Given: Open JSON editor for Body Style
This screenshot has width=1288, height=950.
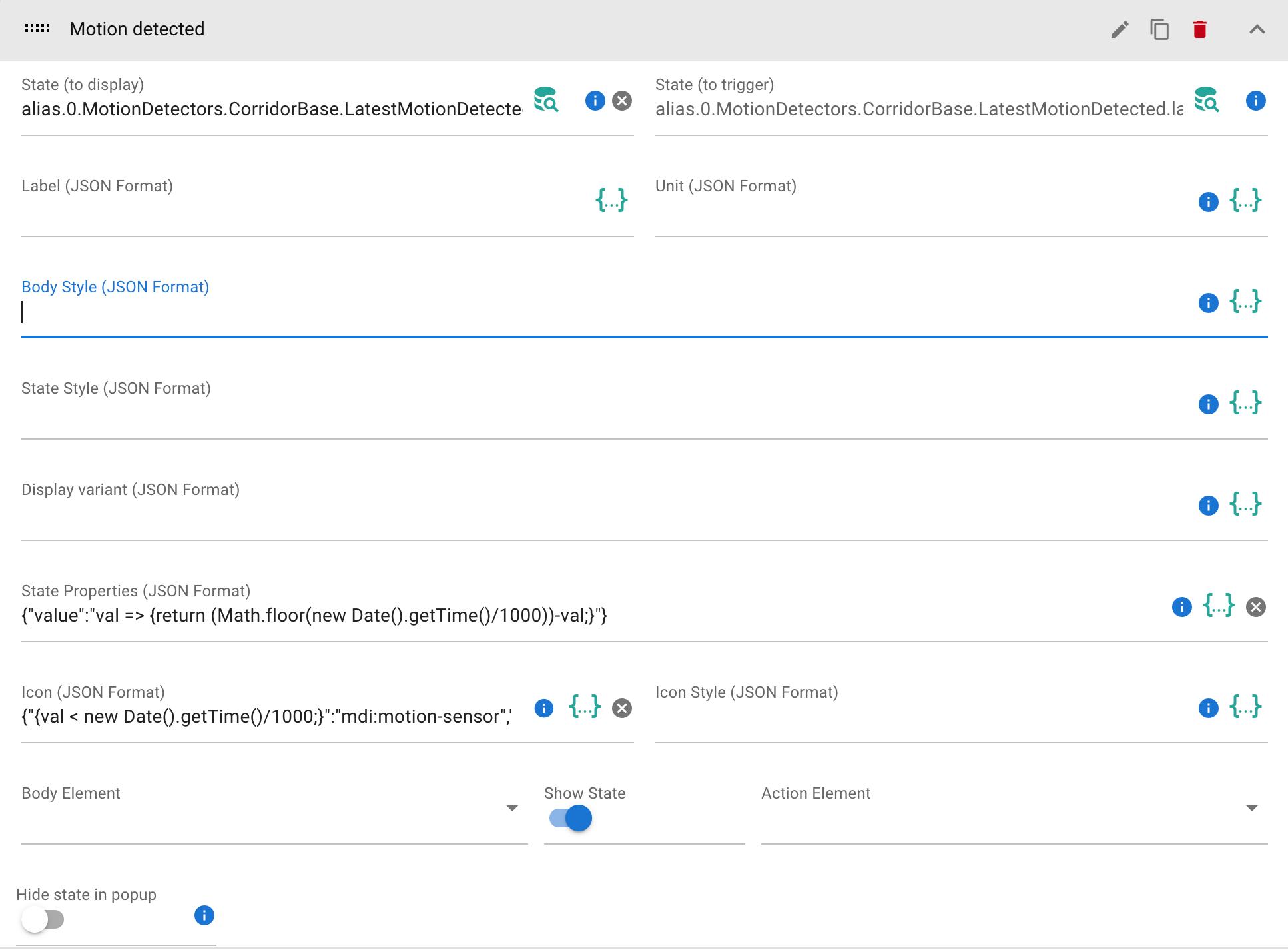Looking at the screenshot, I should [x=1245, y=301].
